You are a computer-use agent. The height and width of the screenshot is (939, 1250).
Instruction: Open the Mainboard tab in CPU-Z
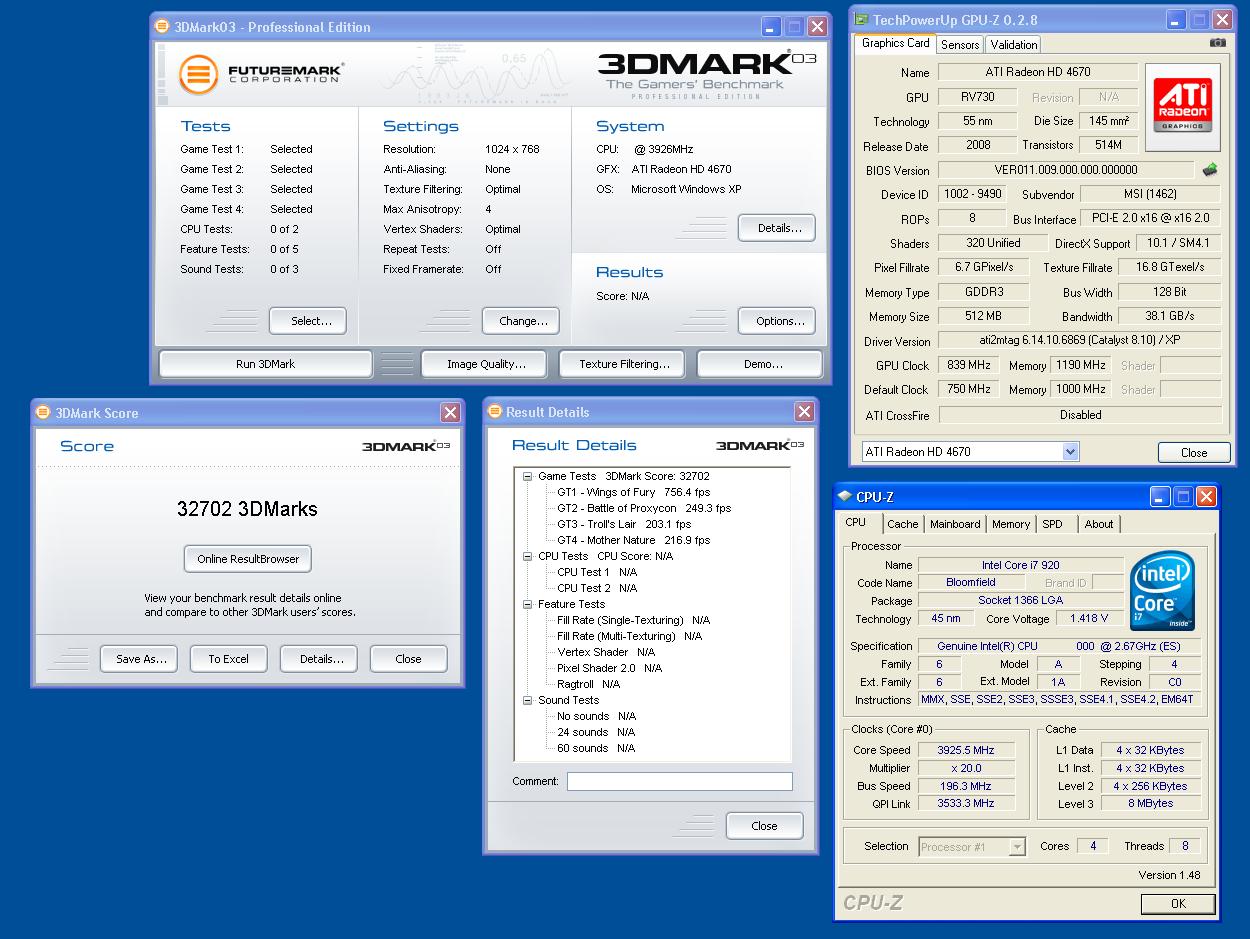tap(955, 524)
